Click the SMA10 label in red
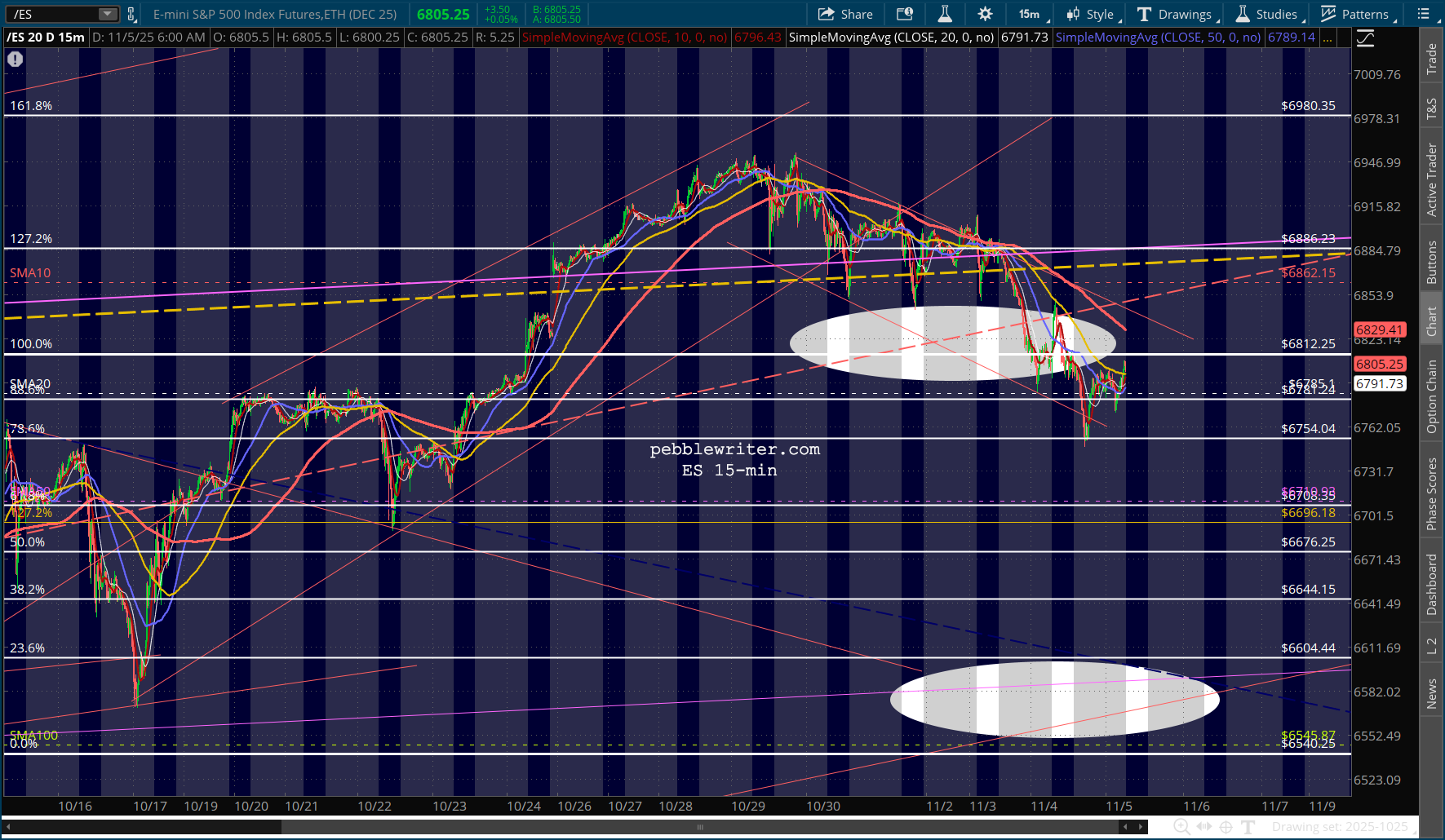The height and width of the screenshot is (840, 1445). (x=30, y=273)
